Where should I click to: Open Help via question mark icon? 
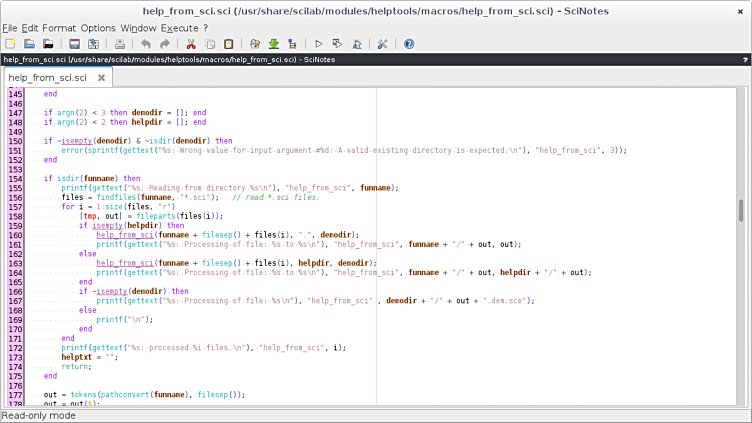coord(409,44)
